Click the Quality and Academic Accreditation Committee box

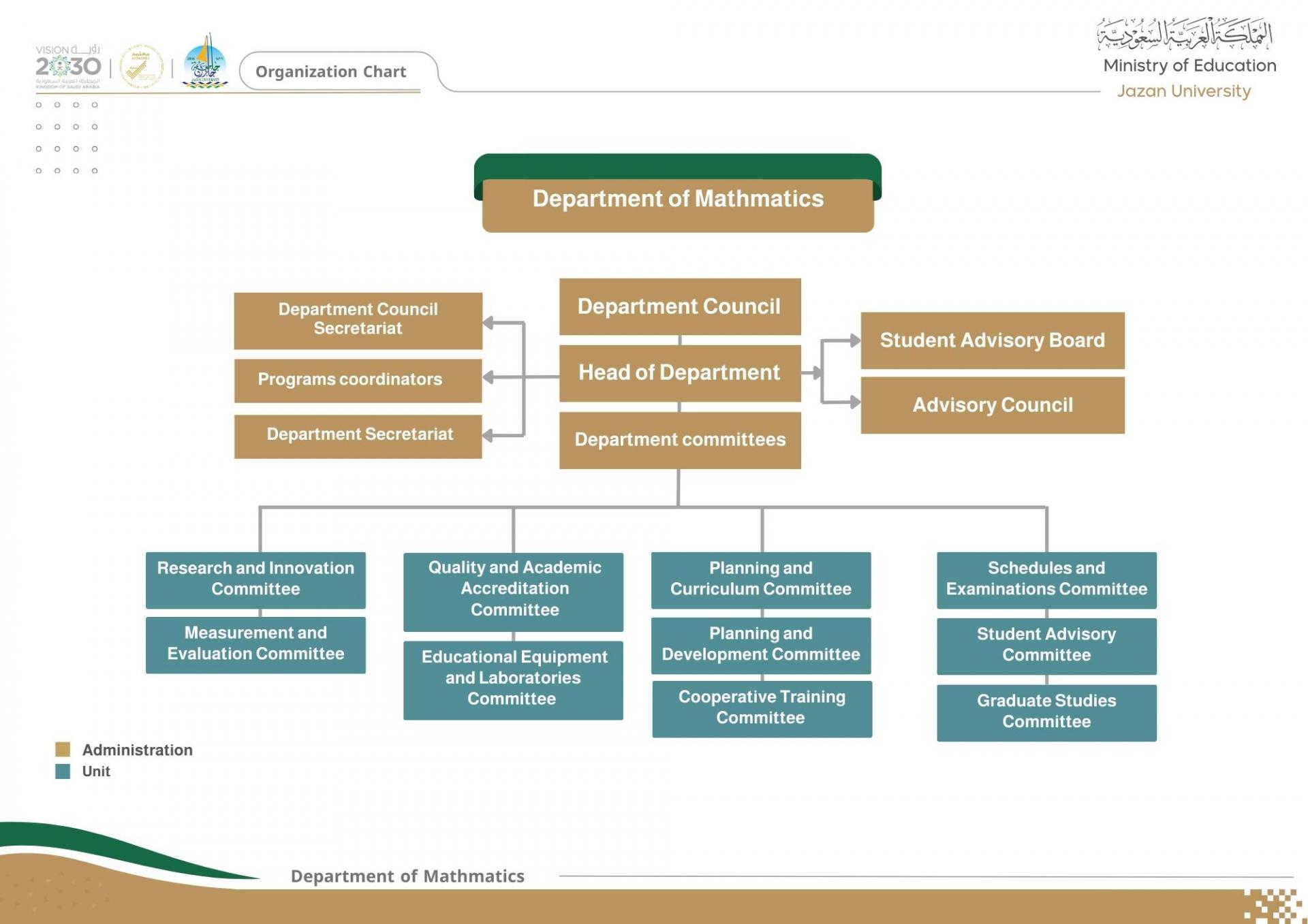tap(513, 590)
